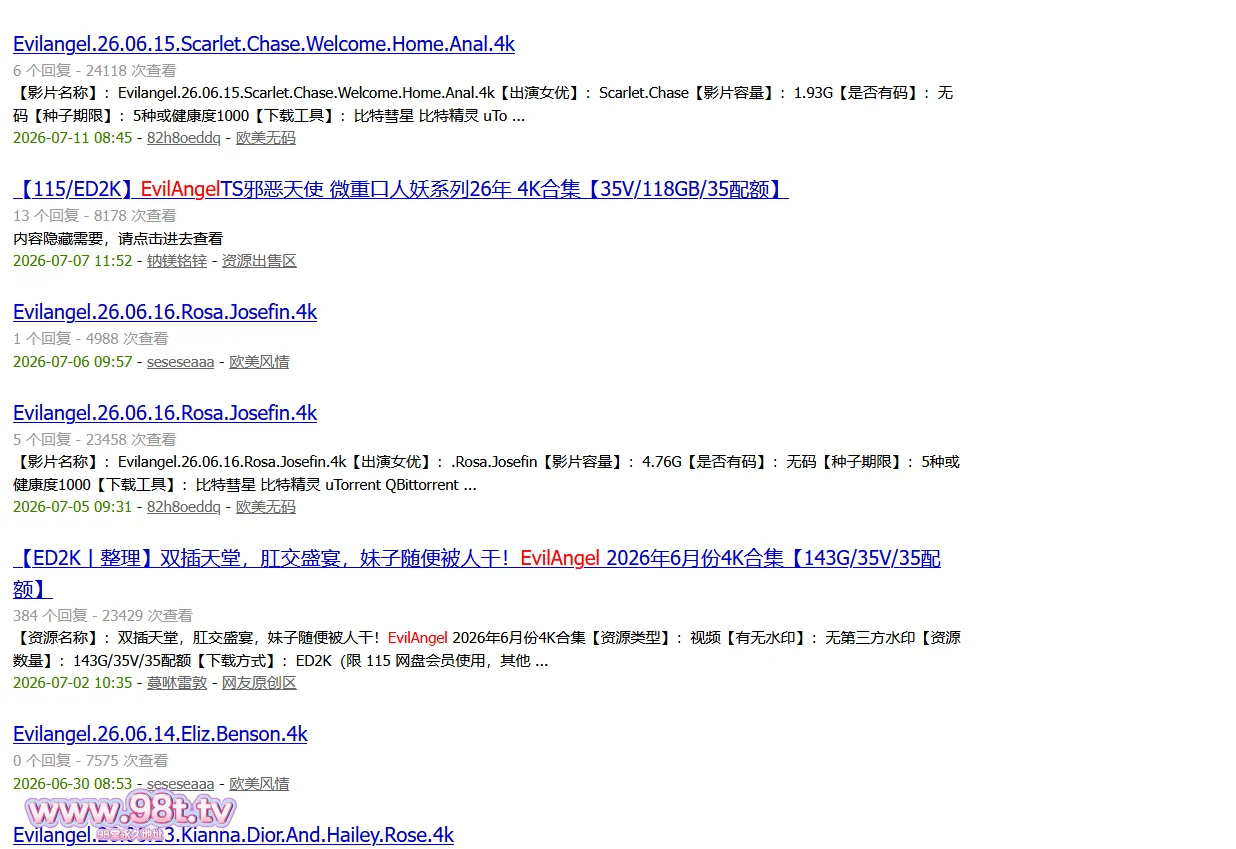Image resolution: width=1236 pixels, height=849 pixels.
Task: View profile of author 钠镁铬锌
Action: coord(177,261)
